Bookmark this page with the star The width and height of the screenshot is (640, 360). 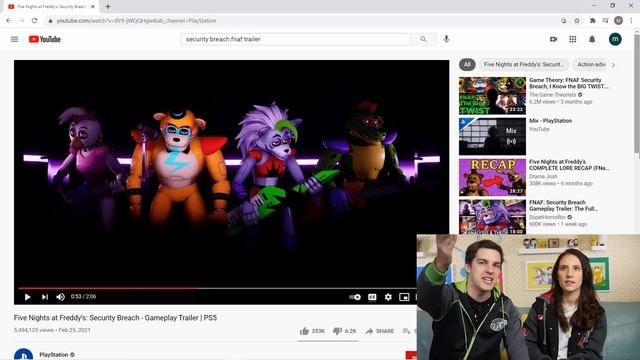[x=577, y=20]
